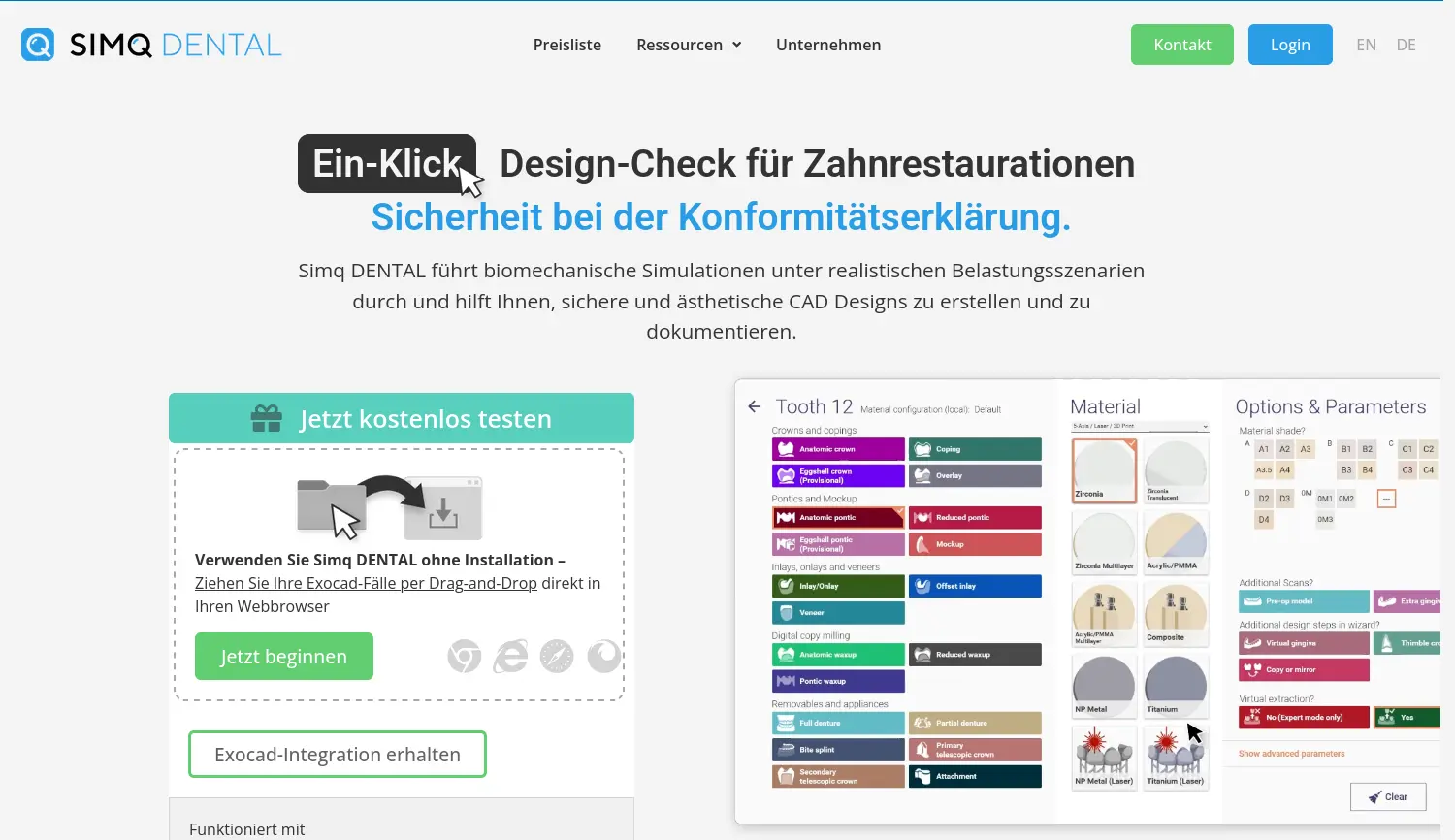Image resolution: width=1455 pixels, height=840 pixels.
Task: Click the Exocad-Integration erhalten button
Action: pos(338,755)
